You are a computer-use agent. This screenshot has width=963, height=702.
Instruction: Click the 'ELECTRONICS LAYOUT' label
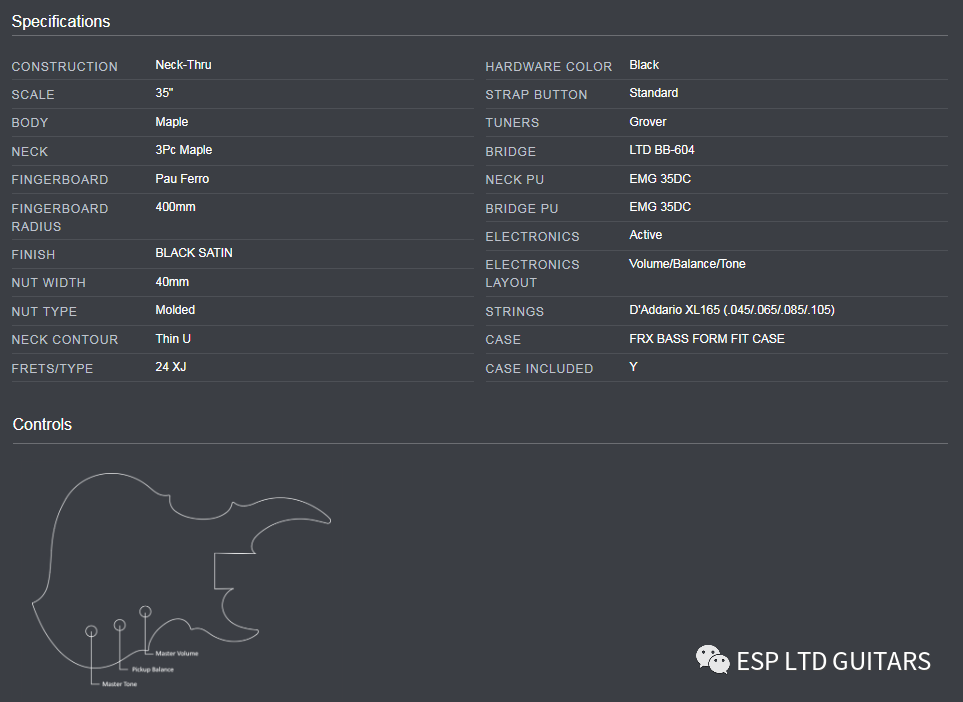coord(532,273)
